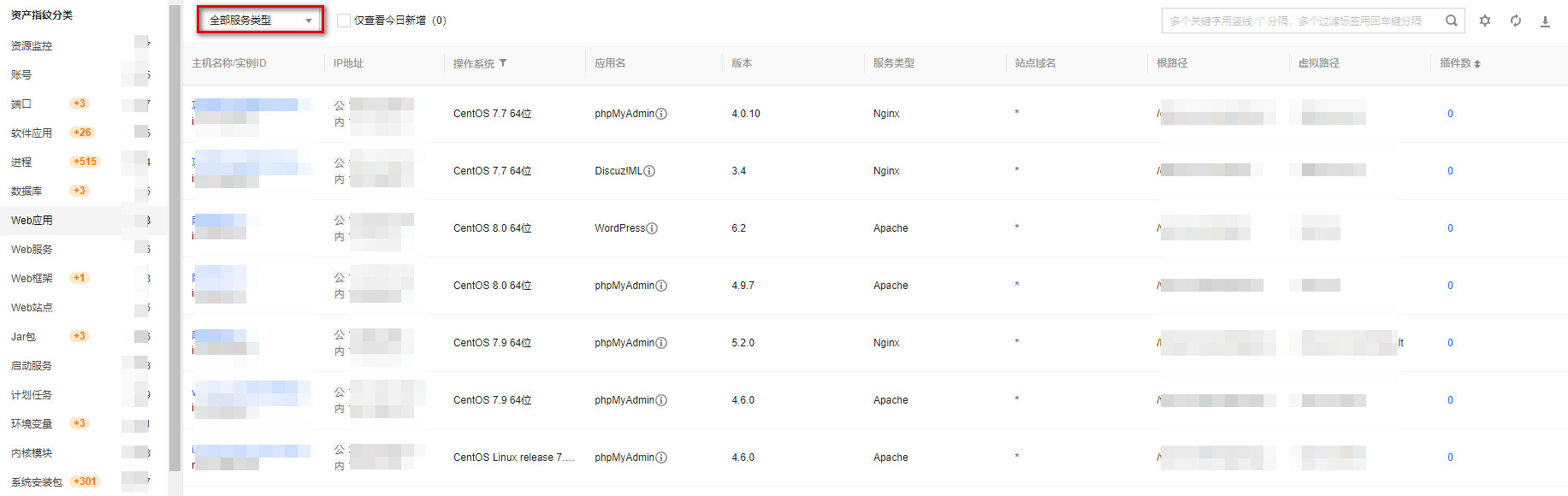1568x496 pixels.
Task: Click the 站点域名 column header
Action: pos(1035,63)
